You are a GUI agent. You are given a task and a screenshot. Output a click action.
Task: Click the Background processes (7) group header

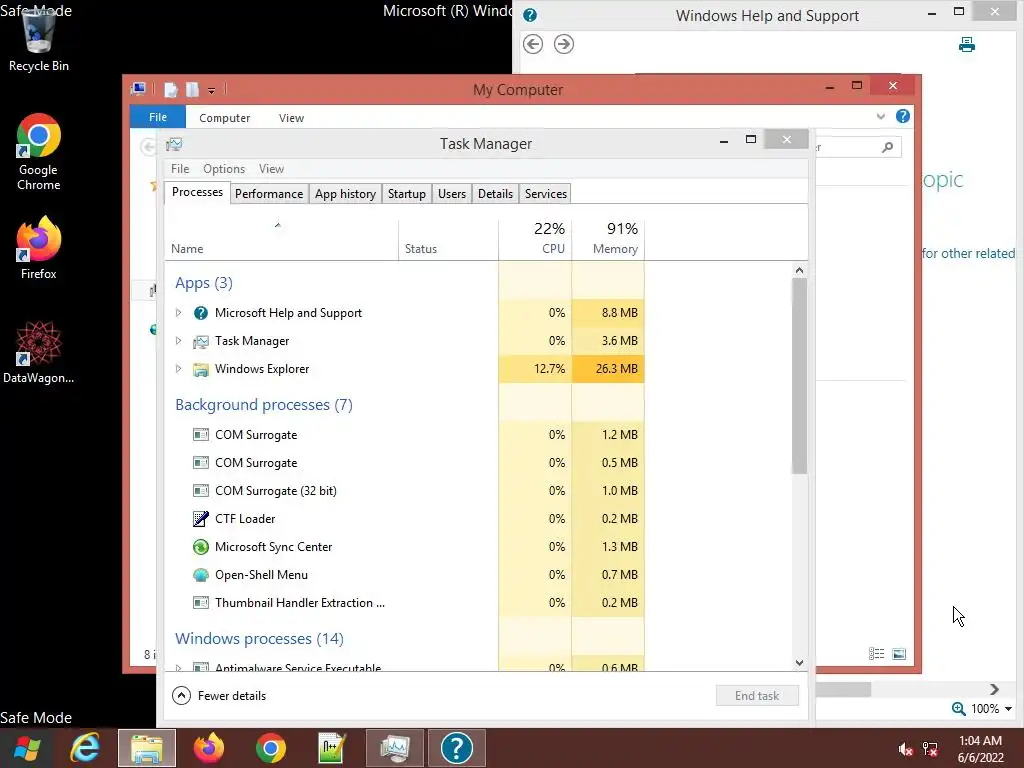coord(264,405)
